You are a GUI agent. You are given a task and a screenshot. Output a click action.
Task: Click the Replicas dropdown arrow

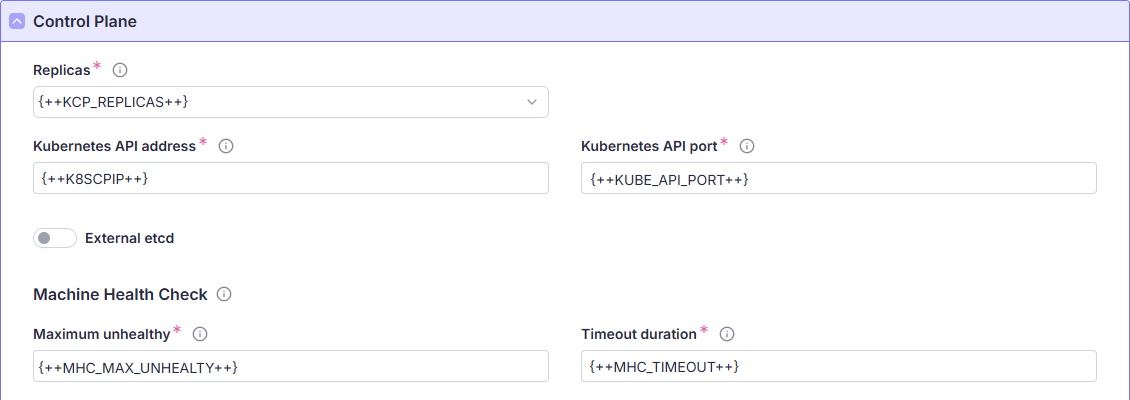click(532, 102)
